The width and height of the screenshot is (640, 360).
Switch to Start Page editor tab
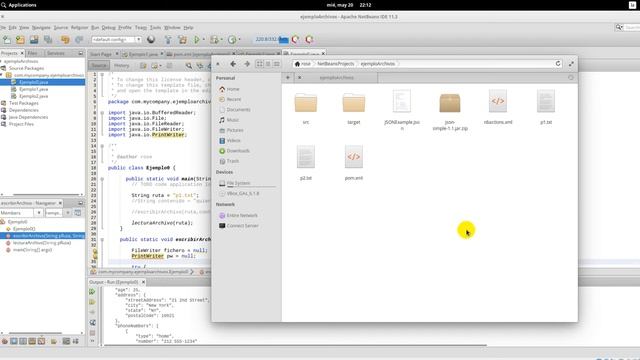(x=100, y=54)
